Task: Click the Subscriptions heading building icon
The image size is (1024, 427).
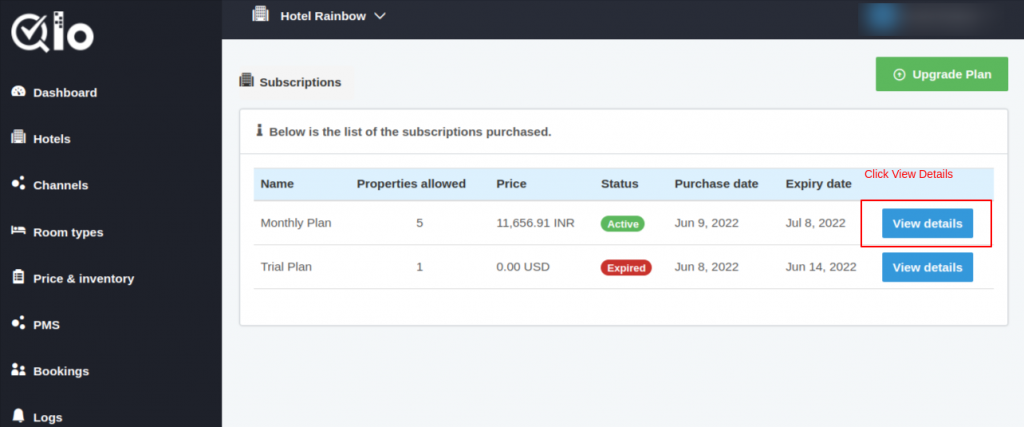Action: click(x=246, y=81)
